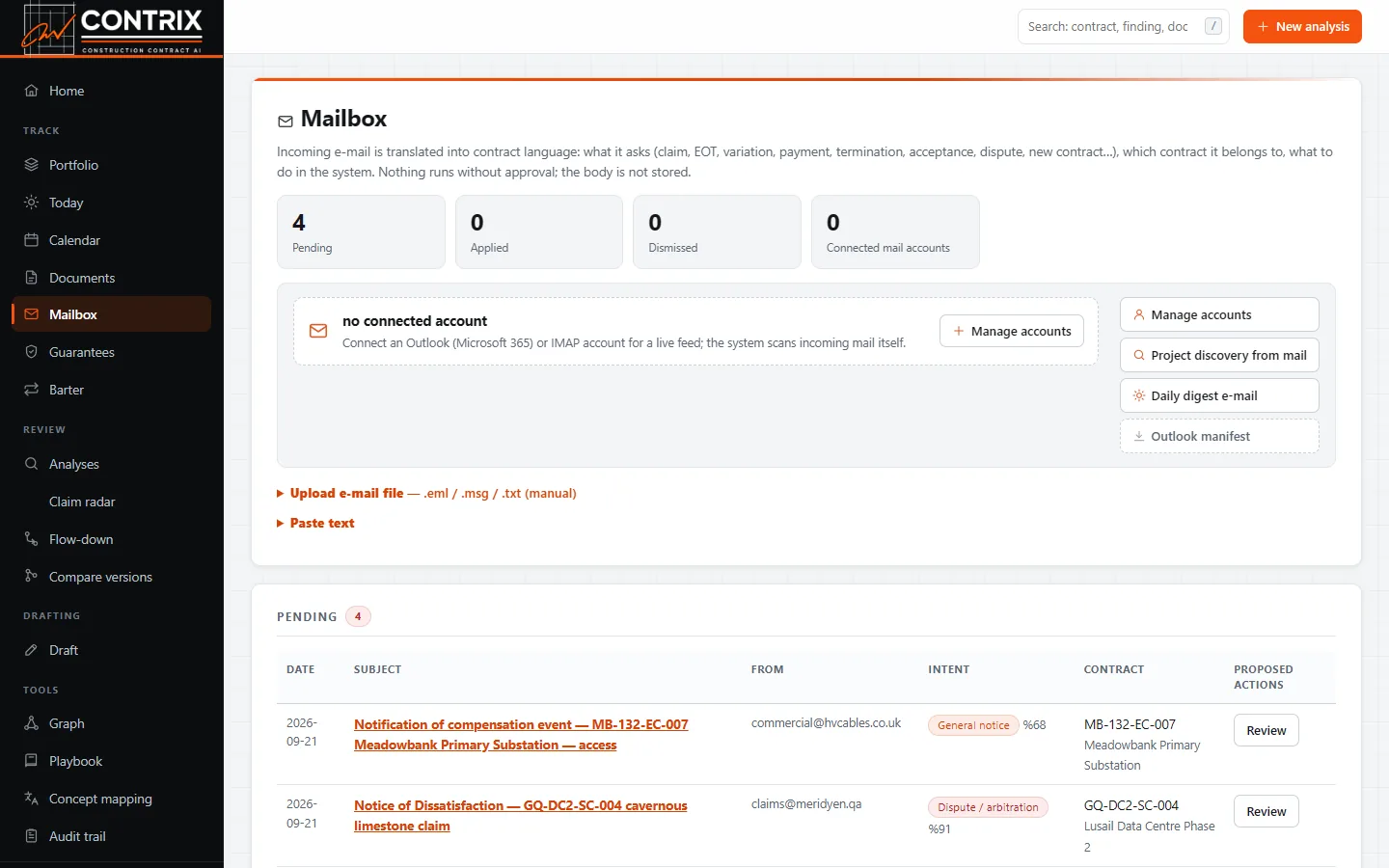Expand the Paste text section
1389x868 pixels.
(x=315, y=523)
